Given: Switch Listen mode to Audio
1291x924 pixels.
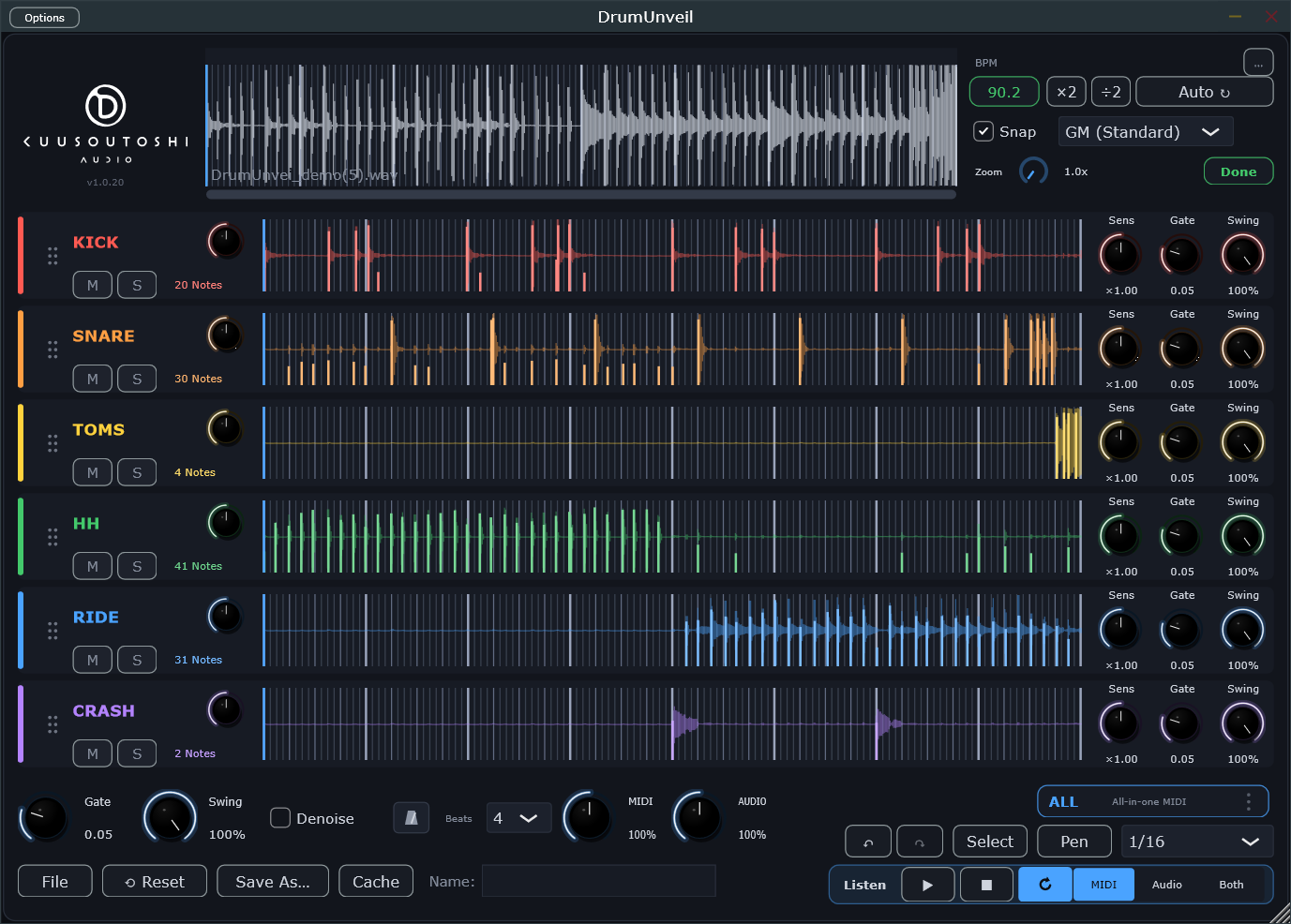Looking at the screenshot, I should coord(1167,885).
